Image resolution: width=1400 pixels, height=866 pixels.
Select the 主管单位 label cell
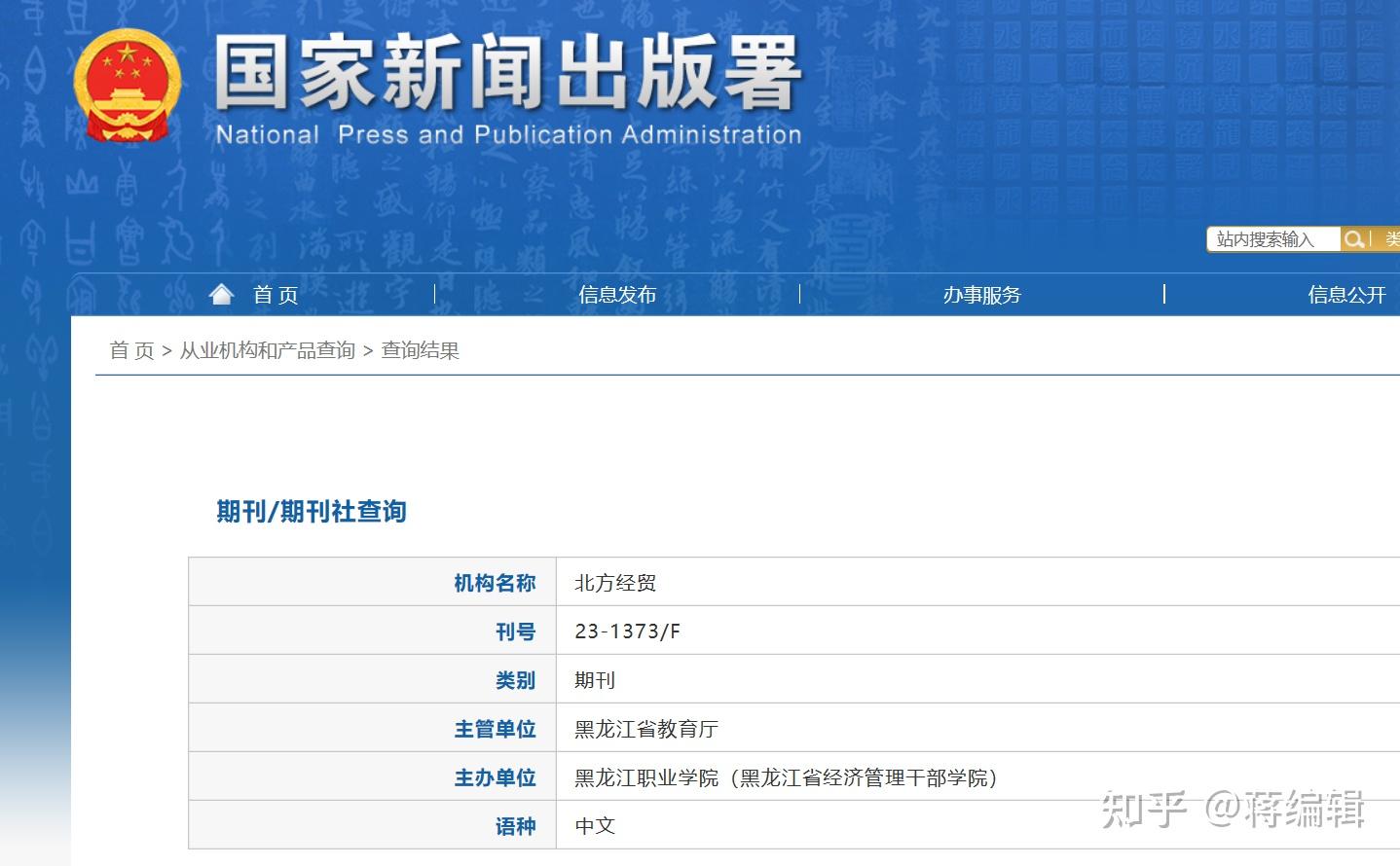click(372, 728)
